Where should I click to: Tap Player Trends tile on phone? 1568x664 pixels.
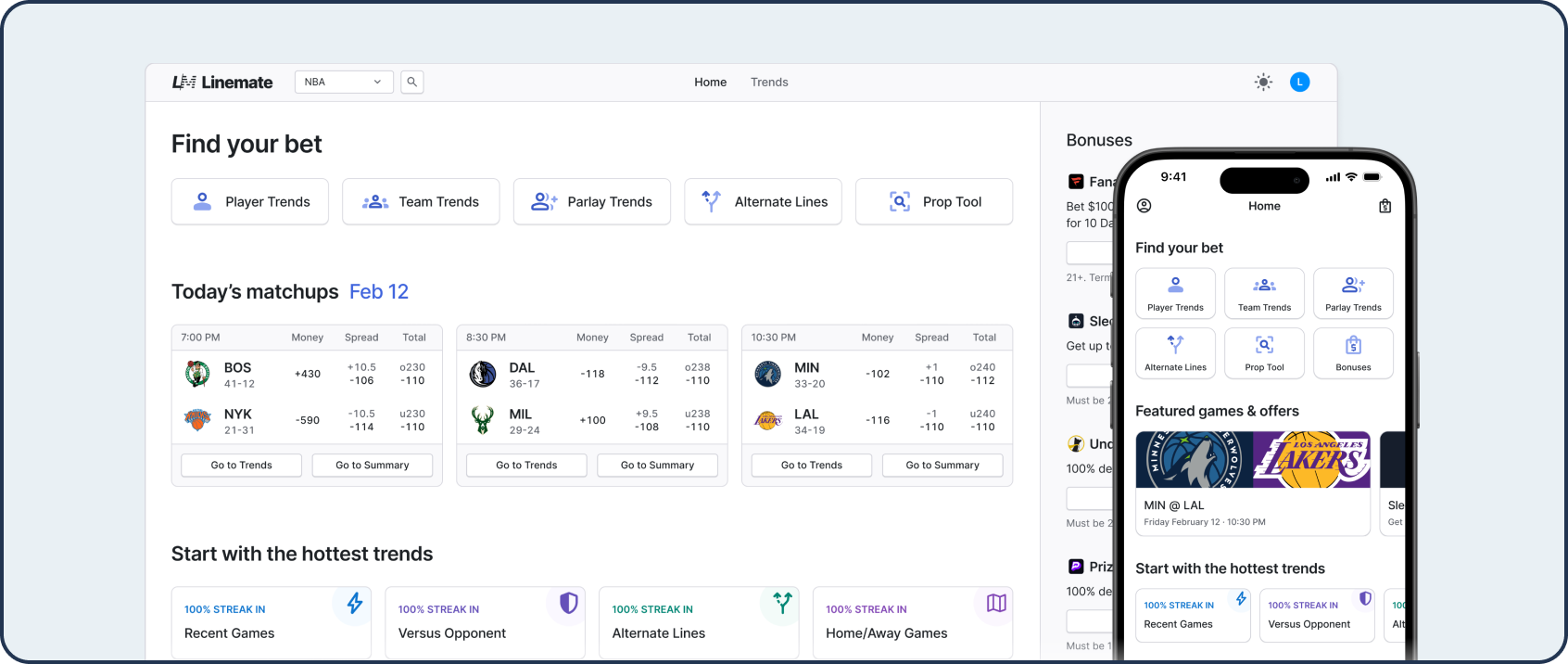[1175, 293]
